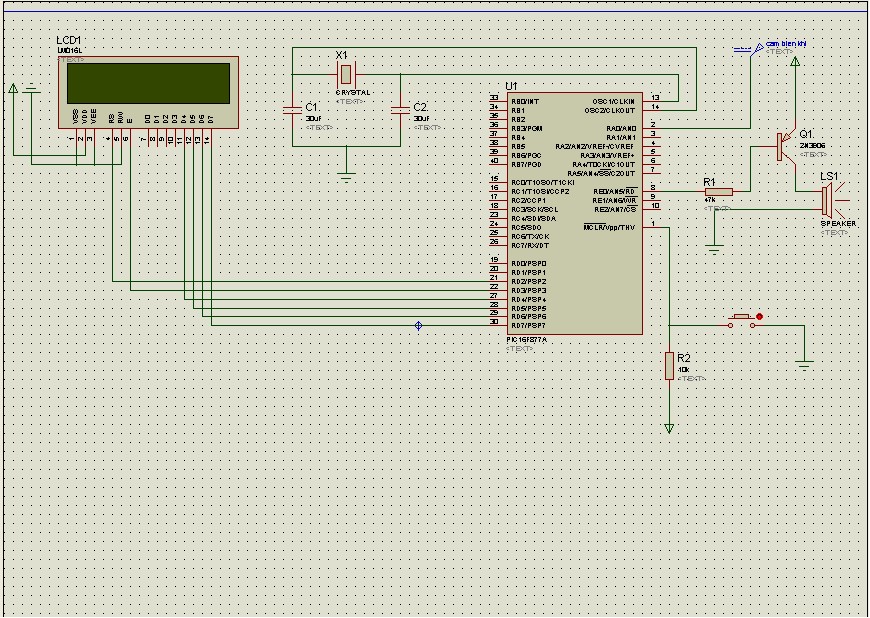Select the LCD1 display screen
Image resolution: width=870 pixels, height=618 pixels.
pos(148,83)
